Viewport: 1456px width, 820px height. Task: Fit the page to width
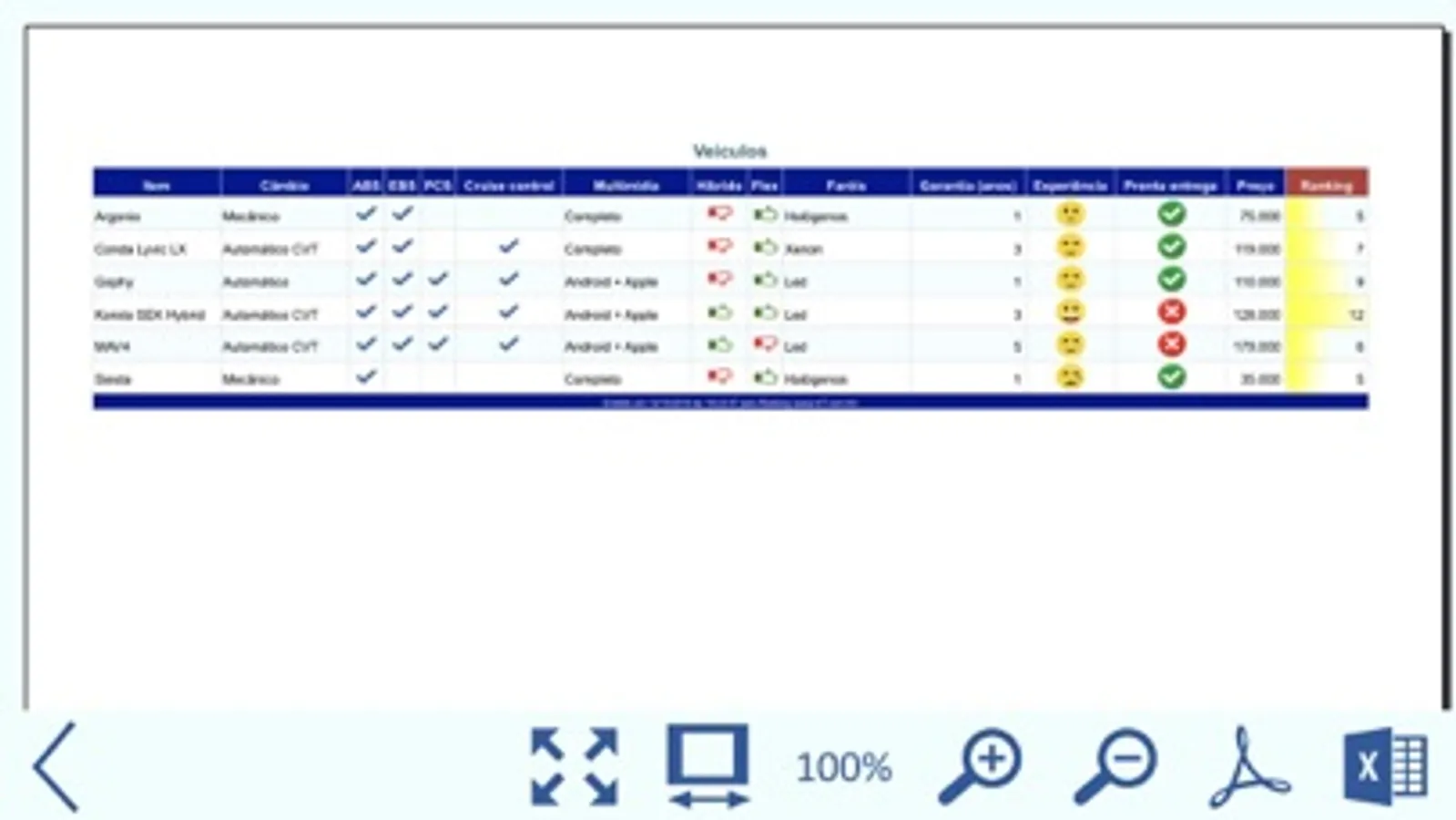(708, 766)
